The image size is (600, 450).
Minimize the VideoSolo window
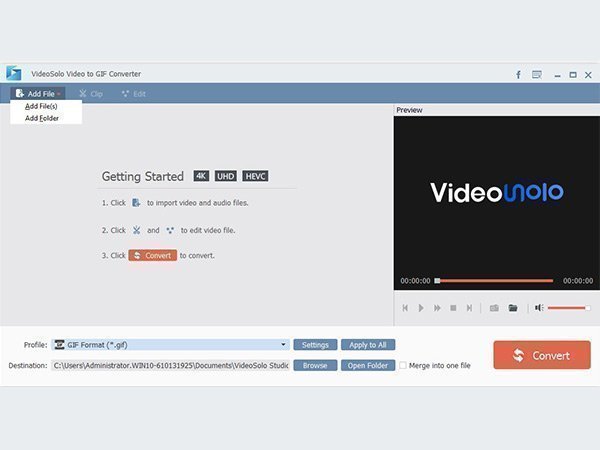[558, 75]
